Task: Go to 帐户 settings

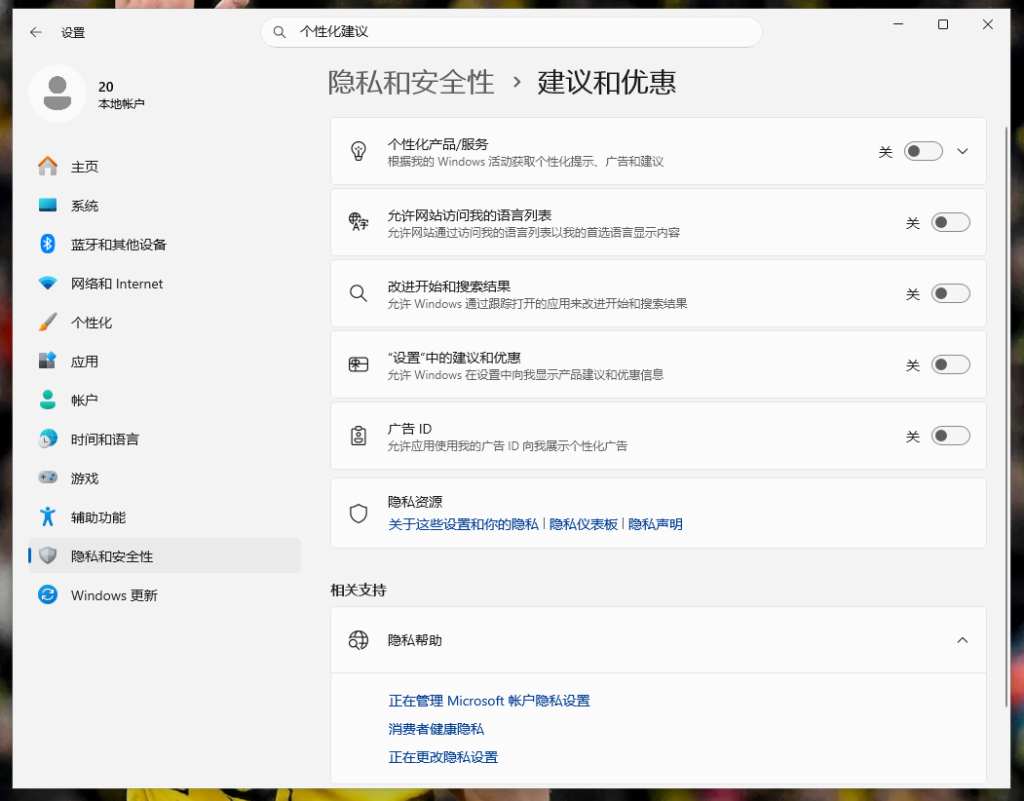Action: pyautogui.click(x=165, y=400)
